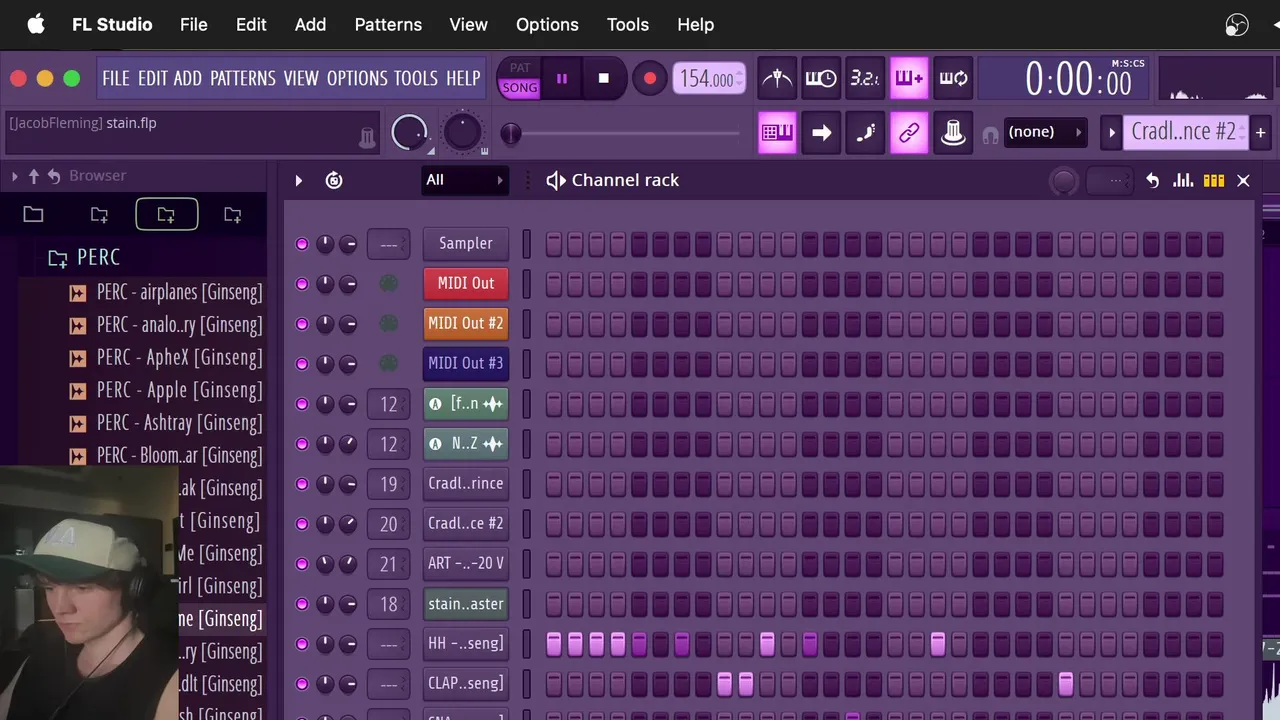Open the Cradl..nce #2 pattern selector

tap(1184, 132)
